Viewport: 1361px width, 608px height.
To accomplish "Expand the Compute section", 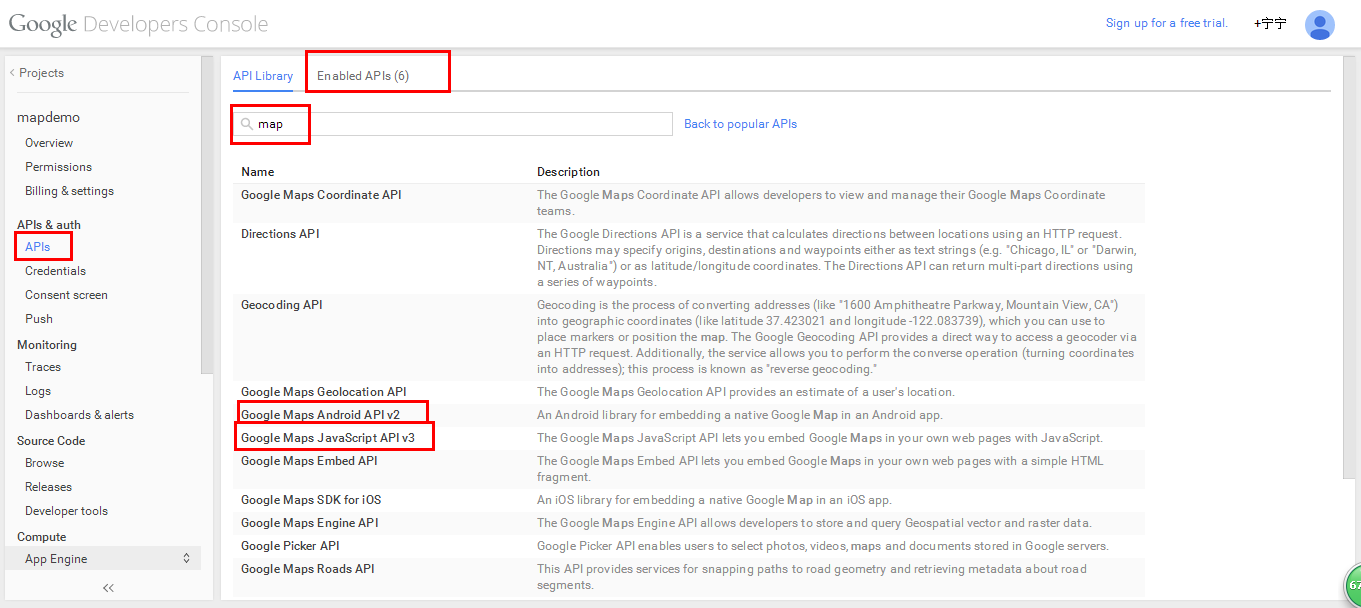I will [x=41, y=537].
